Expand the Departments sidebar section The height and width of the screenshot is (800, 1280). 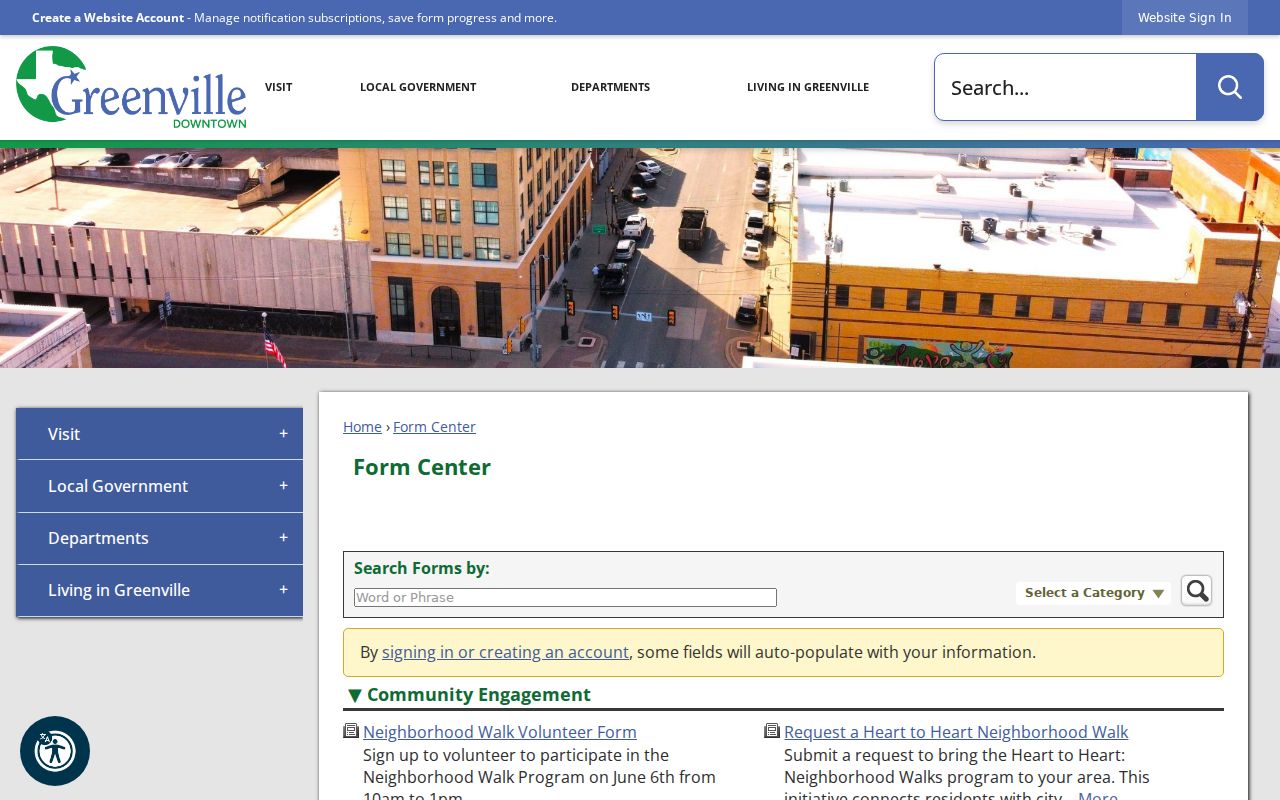[x=283, y=538]
